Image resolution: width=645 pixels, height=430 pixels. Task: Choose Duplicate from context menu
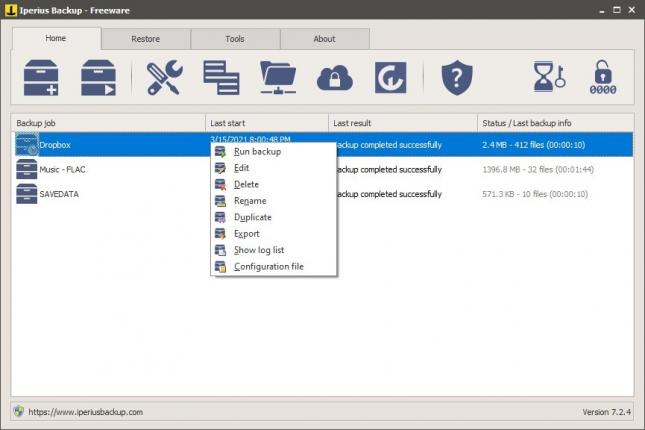click(x=273, y=217)
